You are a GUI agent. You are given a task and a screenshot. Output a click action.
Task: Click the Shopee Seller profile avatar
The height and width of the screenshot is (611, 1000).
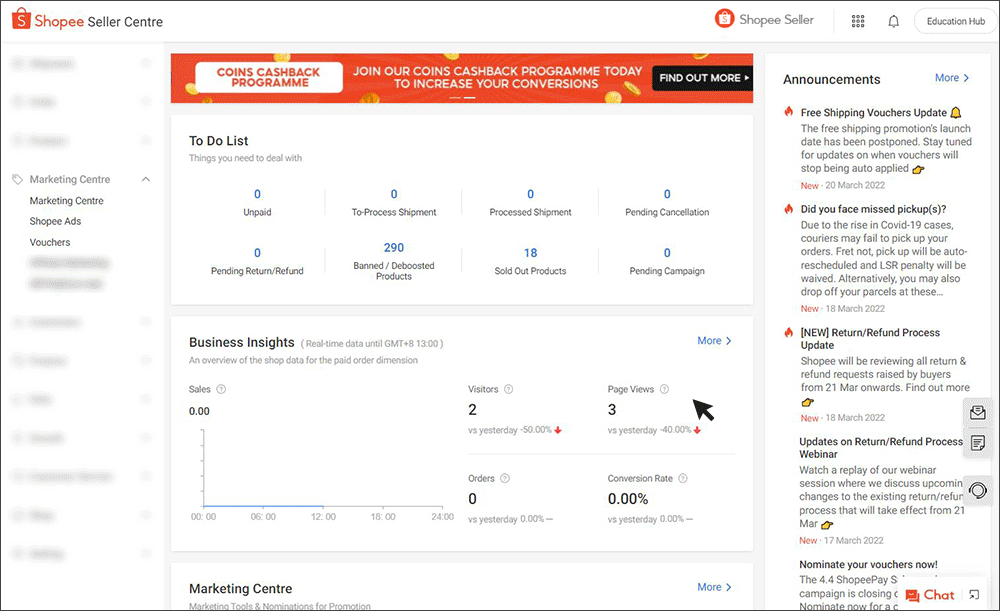pyautogui.click(x=724, y=19)
